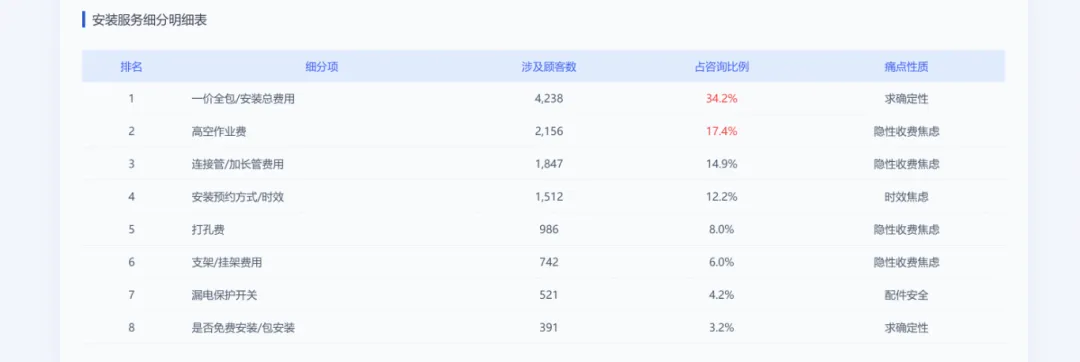Click the customer count 4,238
1080x362 pixels.
pos(549,98)
